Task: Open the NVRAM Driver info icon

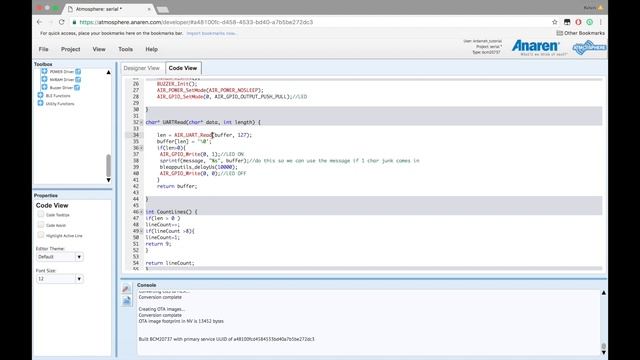Action: click(78, 80)
